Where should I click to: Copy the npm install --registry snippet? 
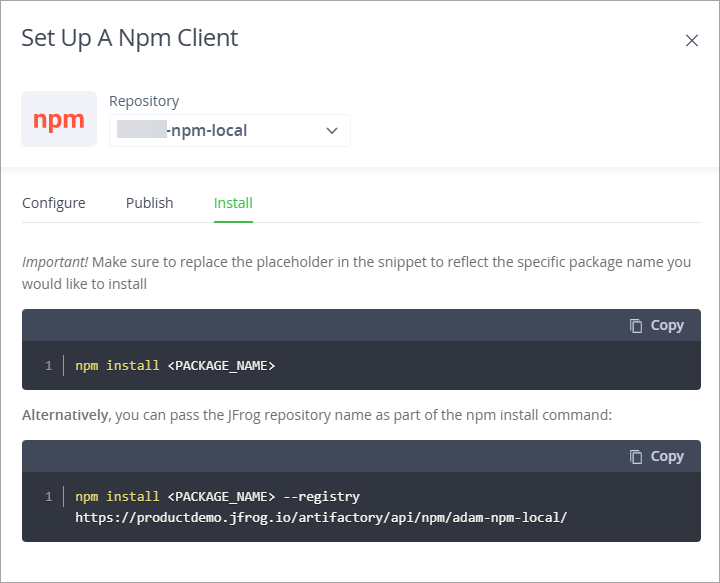(x=657, y=456)
